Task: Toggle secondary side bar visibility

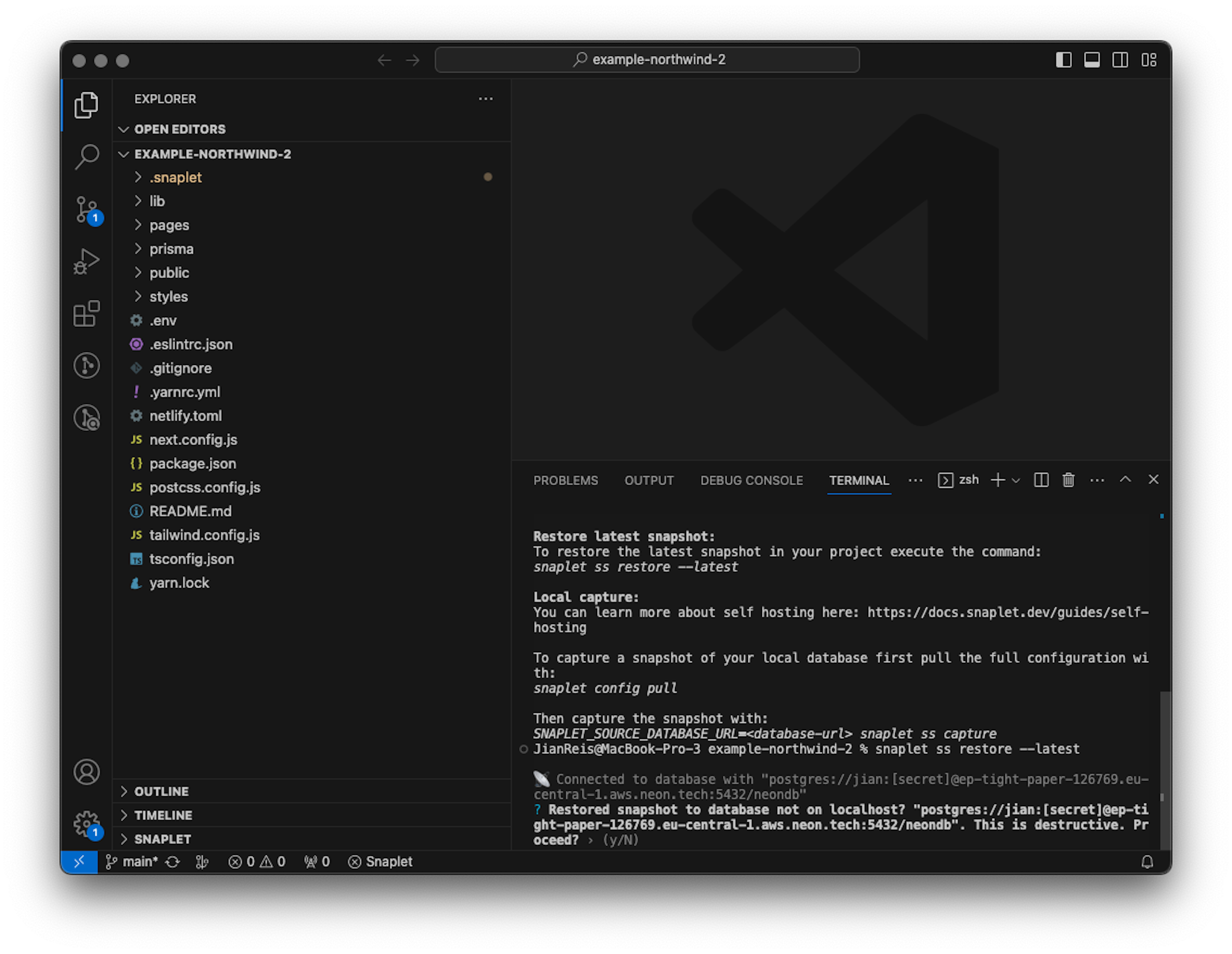Action: (x=1120, y=60)
